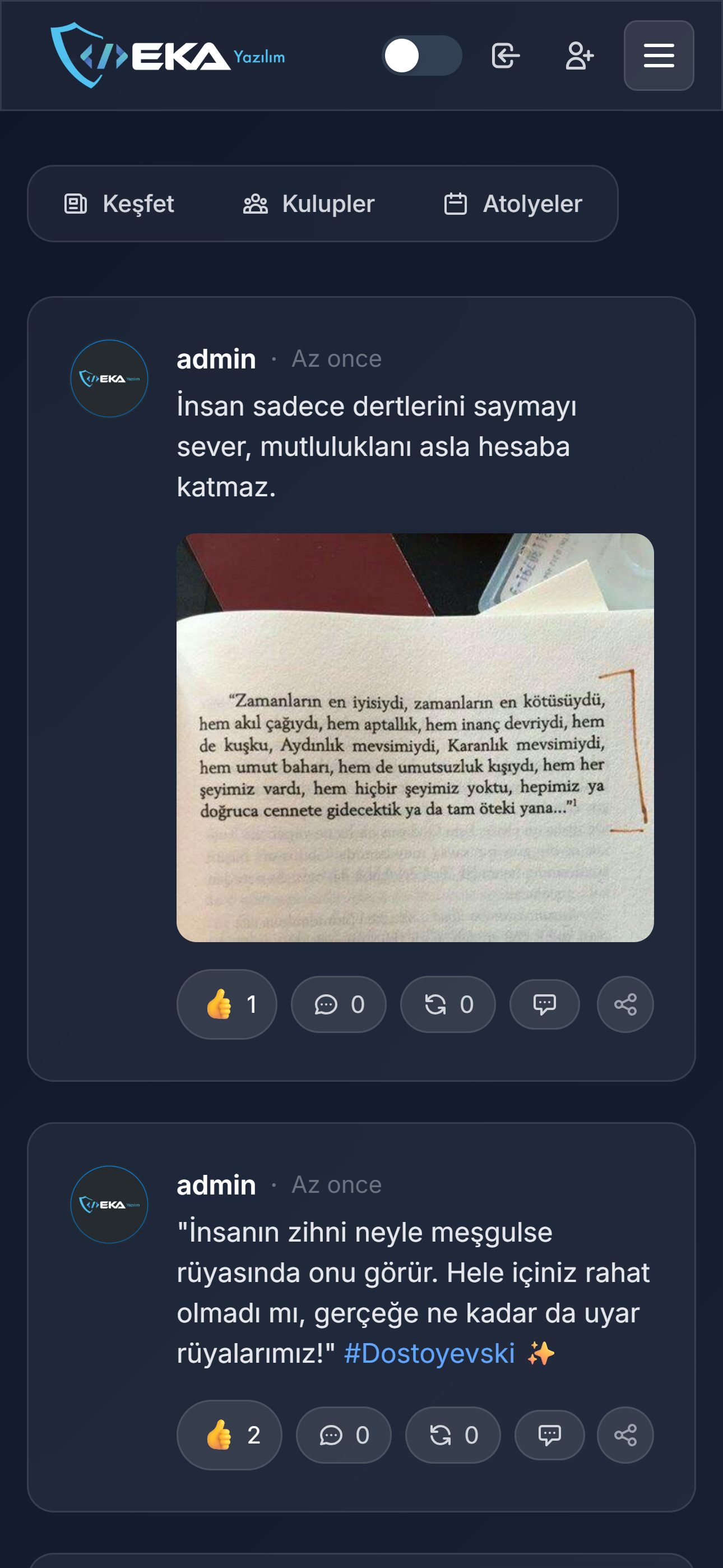Toggle the dark mode switch in header
The image size is (723, 1568).
[421, 56]
